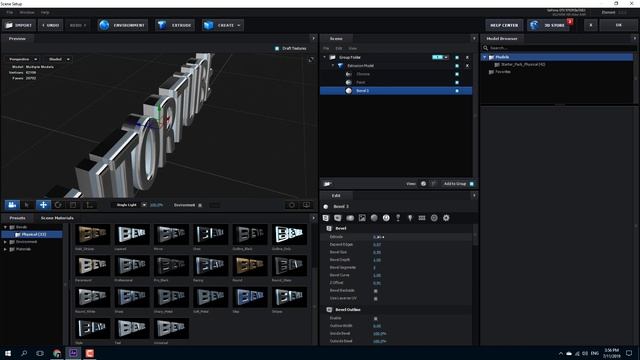
Task: Open Chrome from the taskbar
Action: point(57,353)
